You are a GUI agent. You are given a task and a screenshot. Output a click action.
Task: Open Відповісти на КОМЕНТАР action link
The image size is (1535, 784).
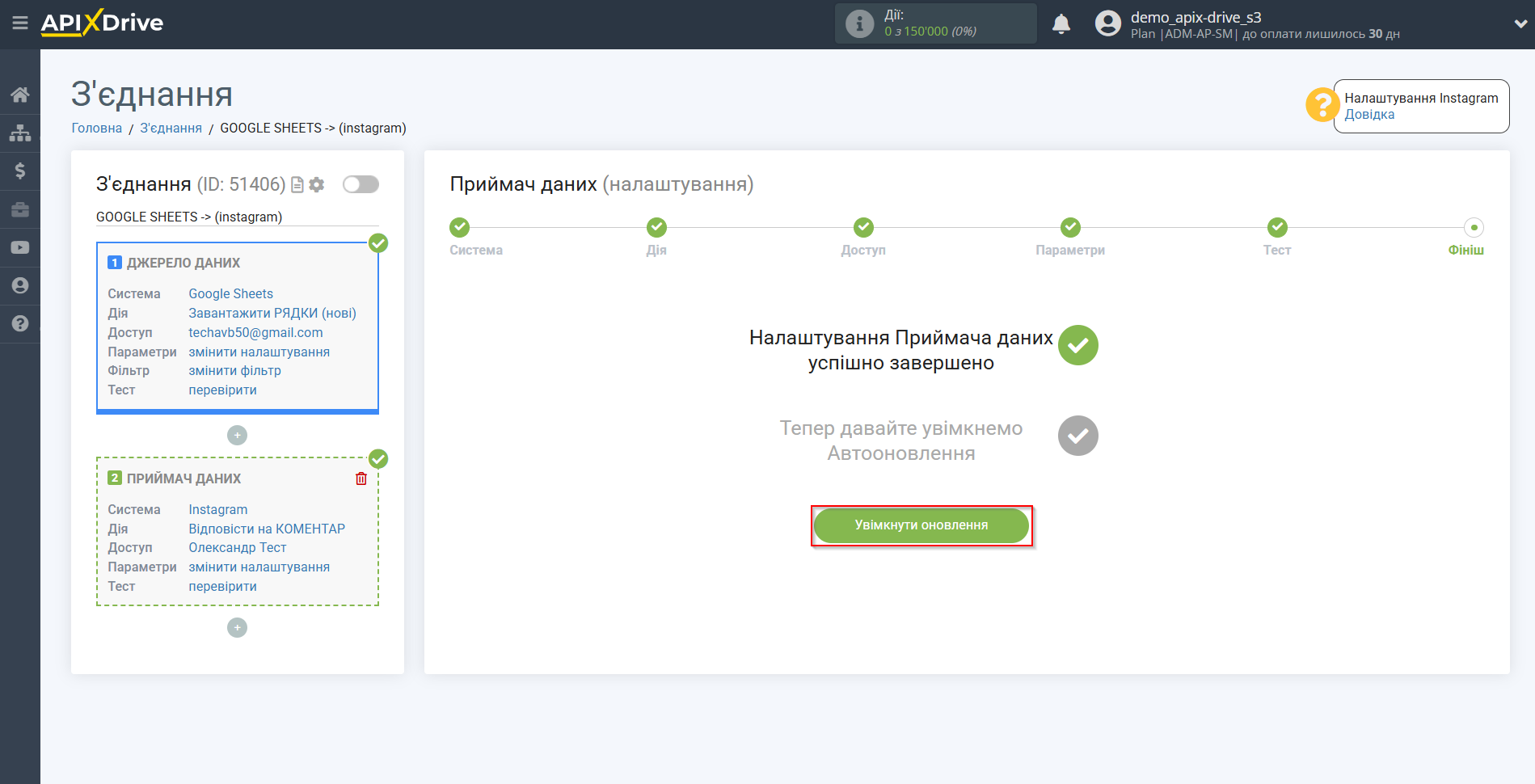click(x=267, y=529)
